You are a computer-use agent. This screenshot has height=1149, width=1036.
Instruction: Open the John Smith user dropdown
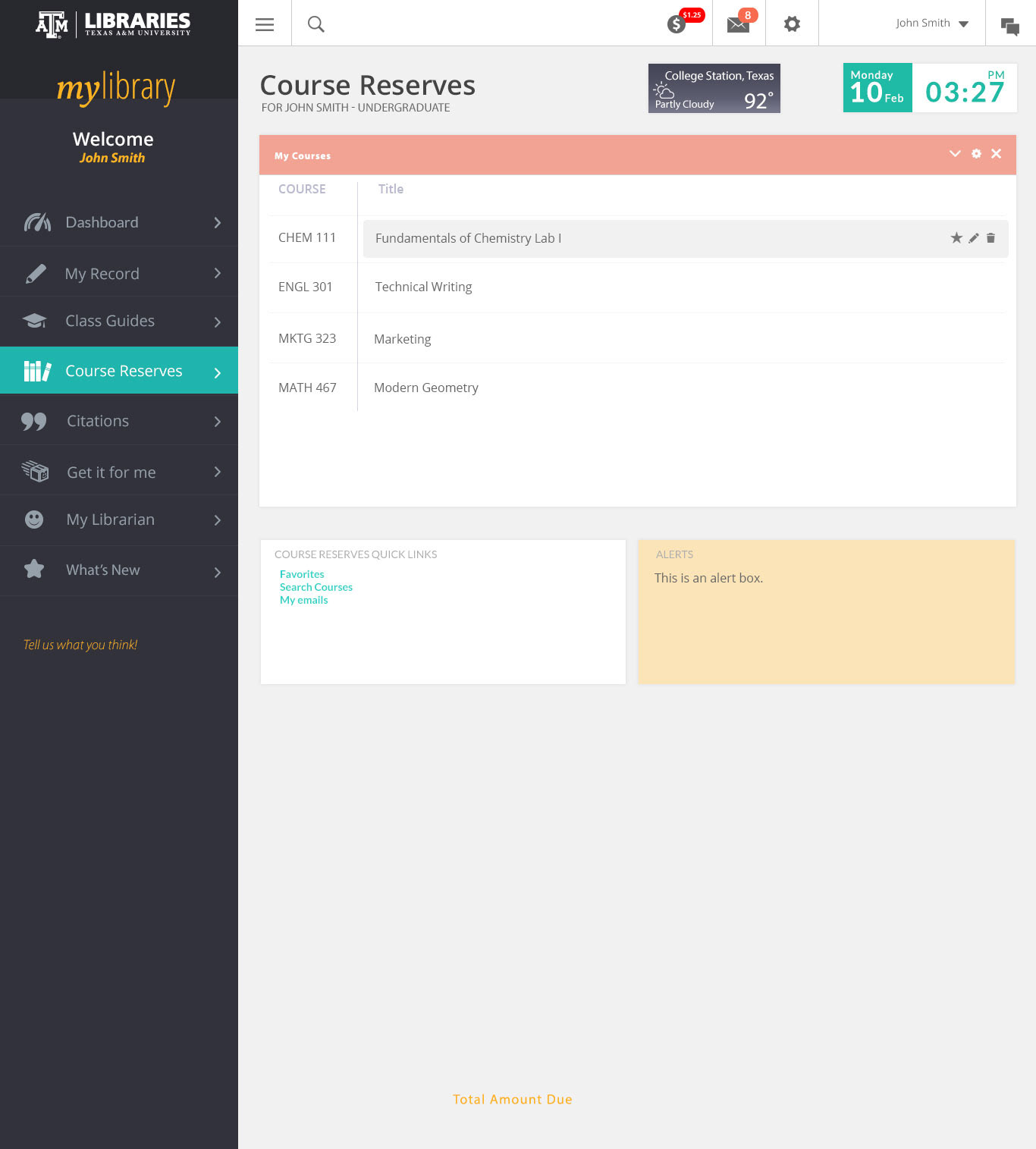(x=932, y=24)
